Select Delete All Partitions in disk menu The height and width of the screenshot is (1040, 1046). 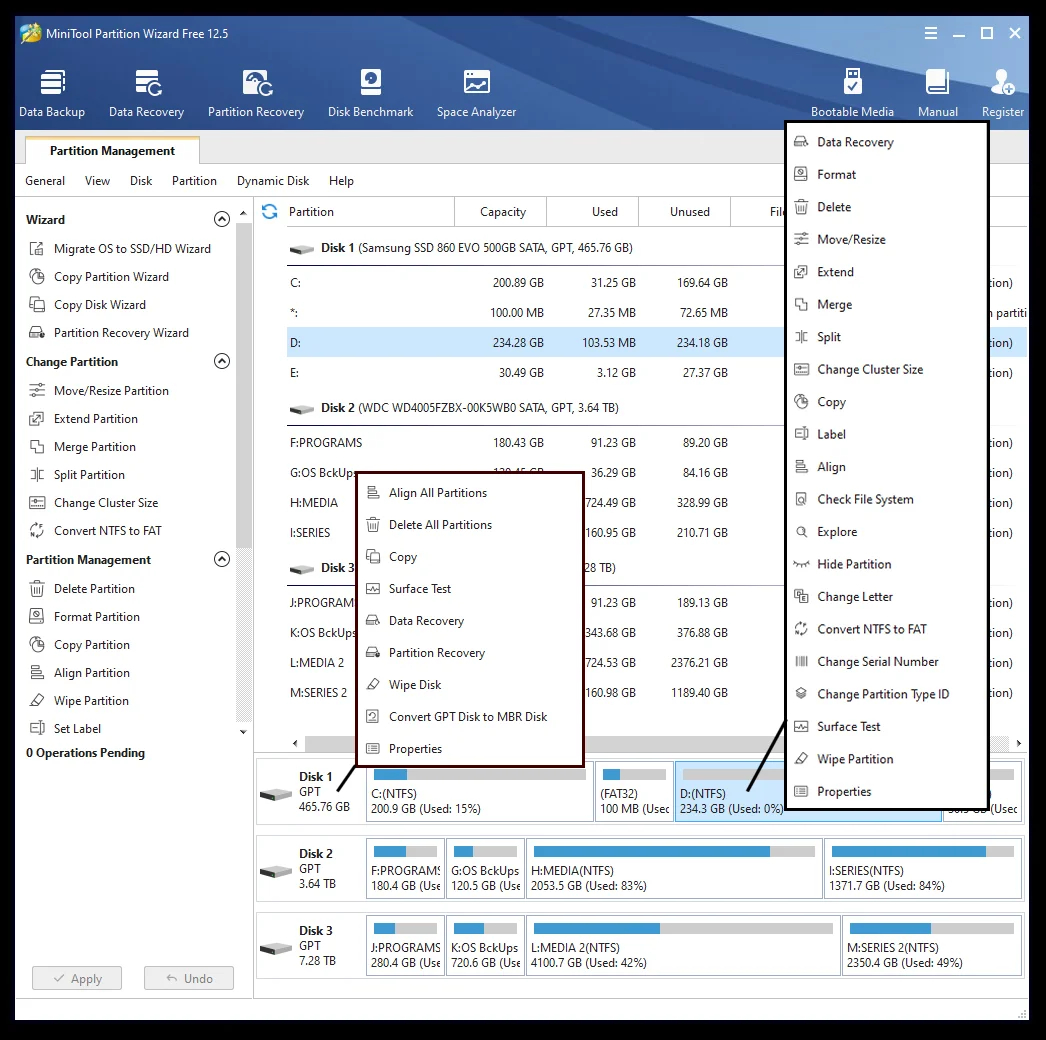pyautogui.click(x=471, y=525)
